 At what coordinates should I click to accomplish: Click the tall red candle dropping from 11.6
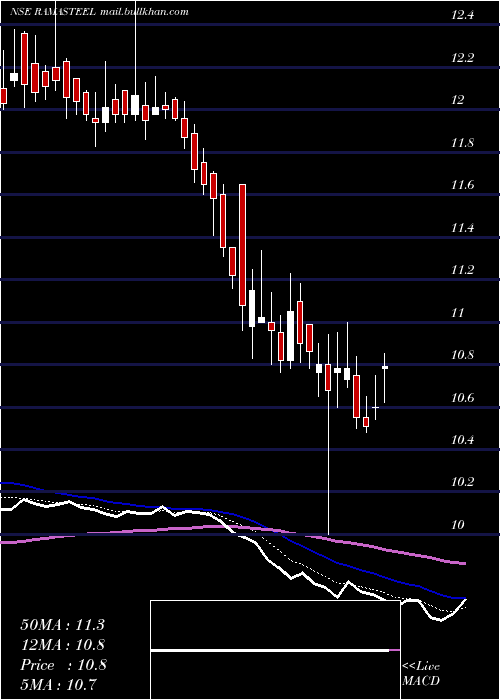pyautogui.click(x=242, y=245)
